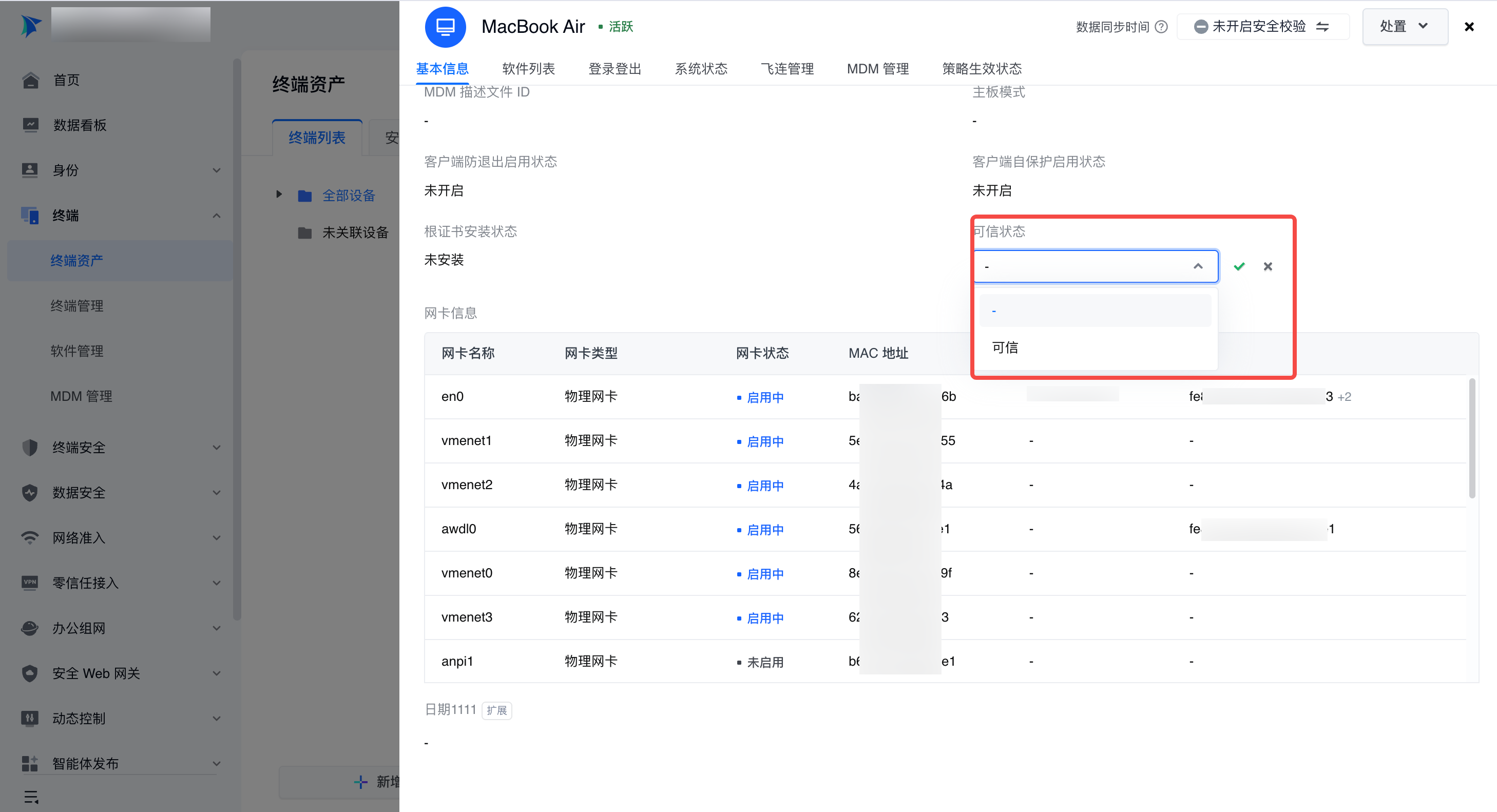Expand the 全部设备 tree node arrow
The width and height of the screenshot is (1497, 812).
(x=279, y=195)
